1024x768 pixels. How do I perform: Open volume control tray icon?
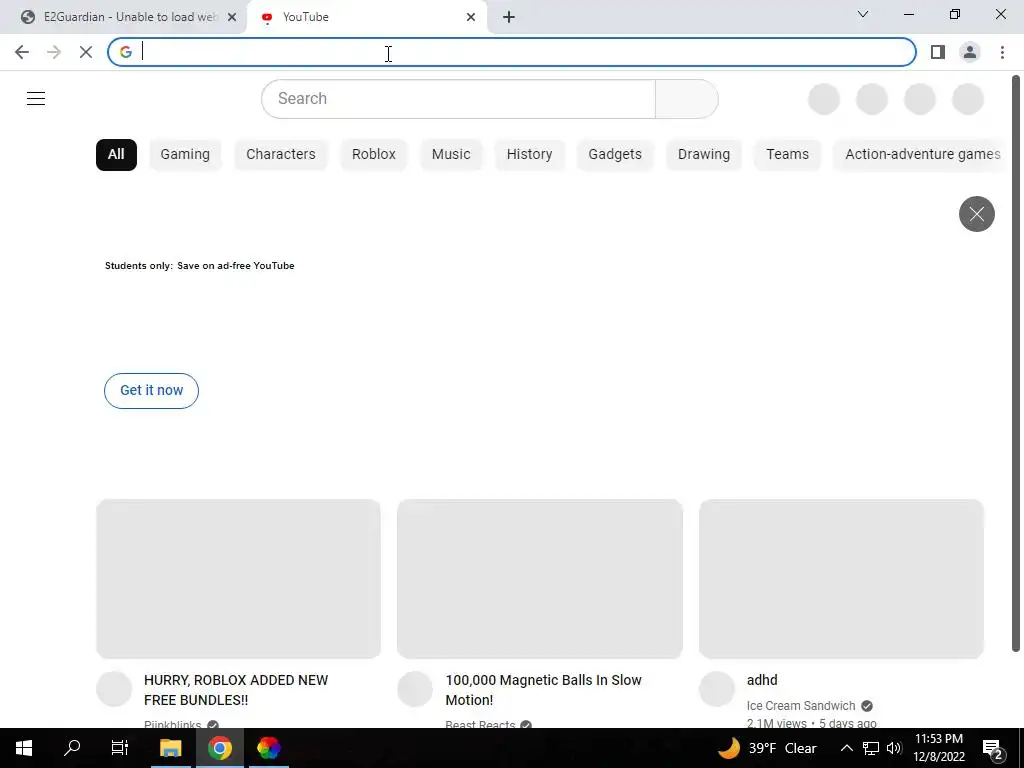point(894,748)
